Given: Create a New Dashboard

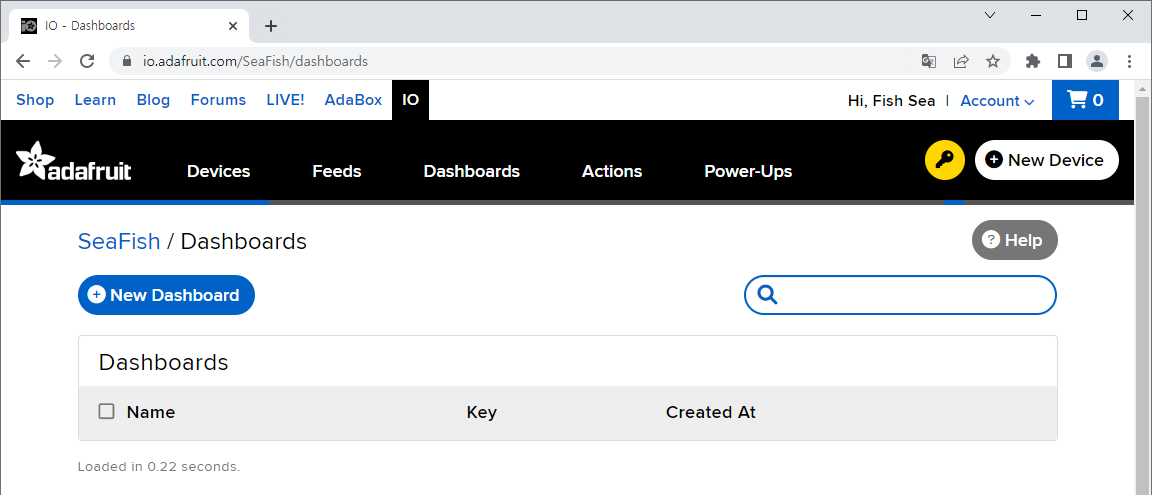Looking at the screenshot, I should 166,295.
